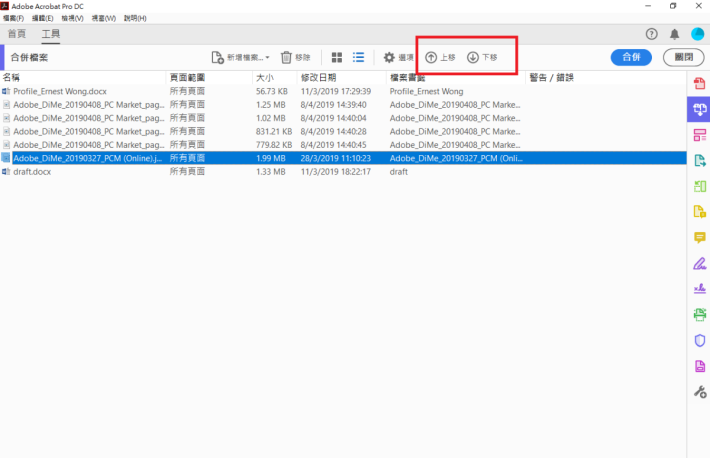The image size is (710, 458).
Task: Open the Combine Files sidebar tool
Action: tap(700, 109)
